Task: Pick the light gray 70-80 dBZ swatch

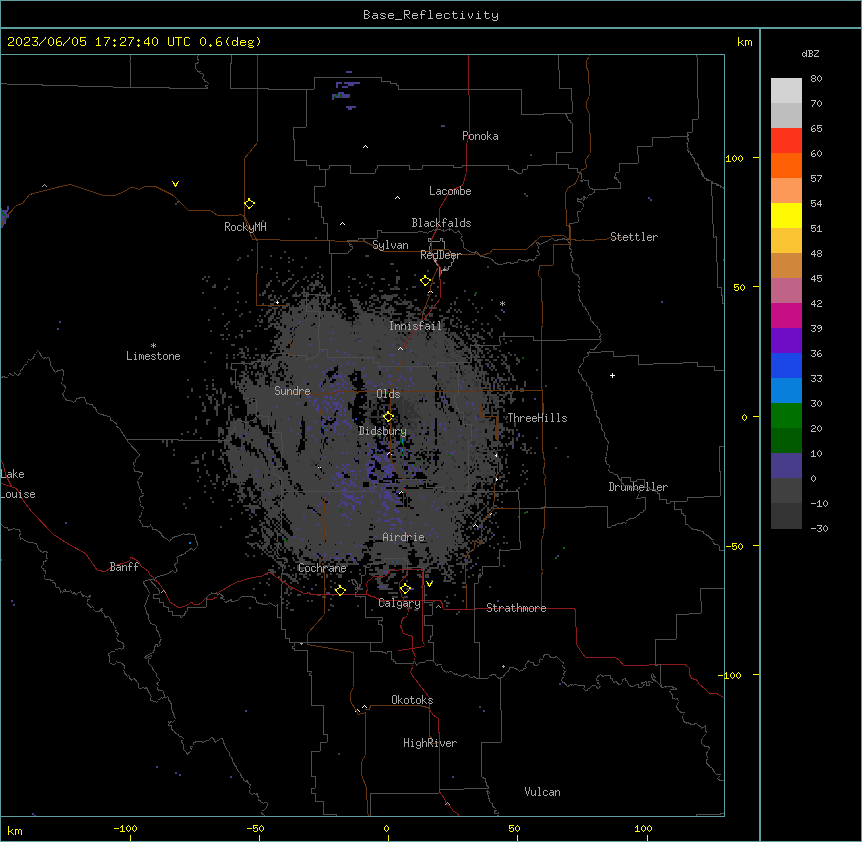Action: tap(786, 91)
